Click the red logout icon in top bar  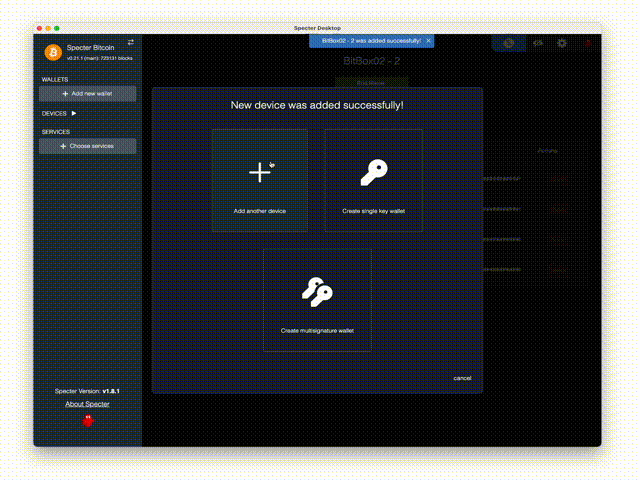click(x=588, y=43)
